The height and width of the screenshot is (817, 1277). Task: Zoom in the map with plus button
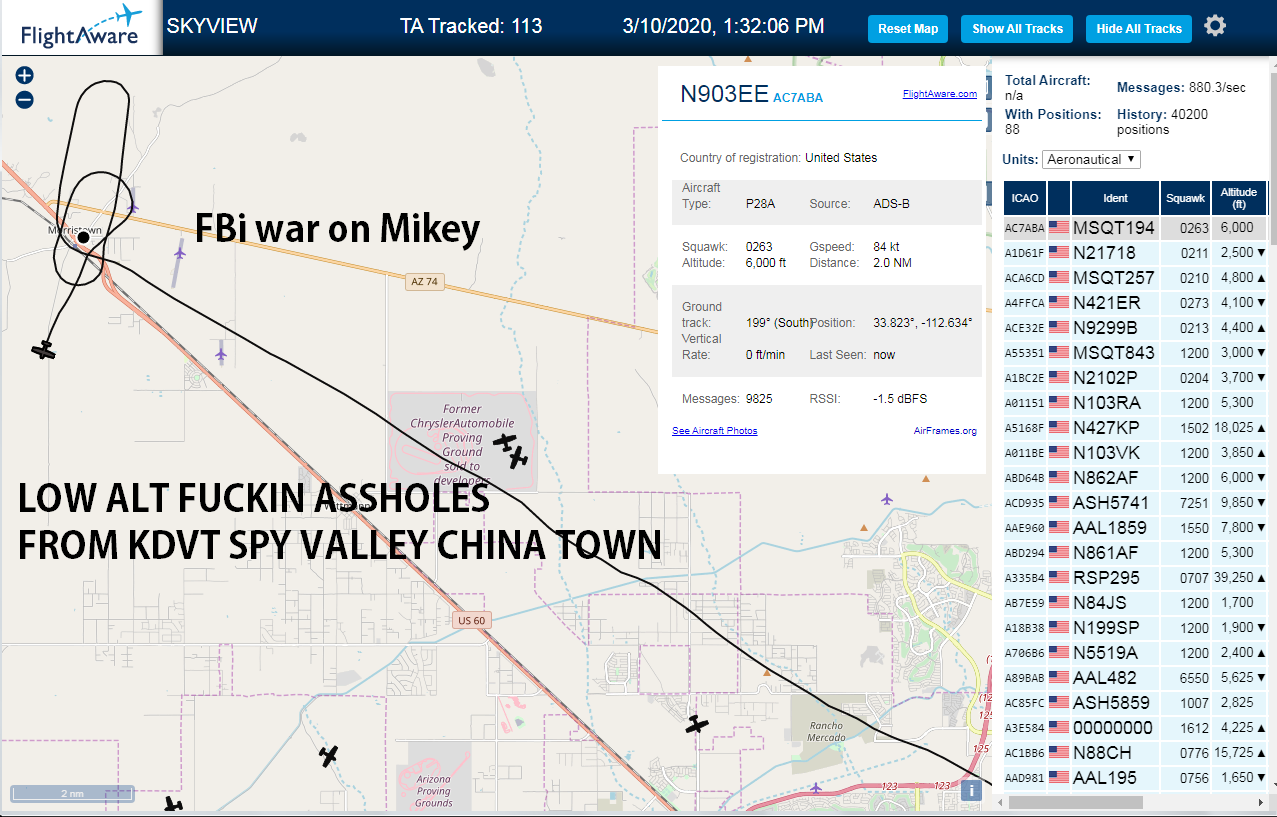pos(25,75)
